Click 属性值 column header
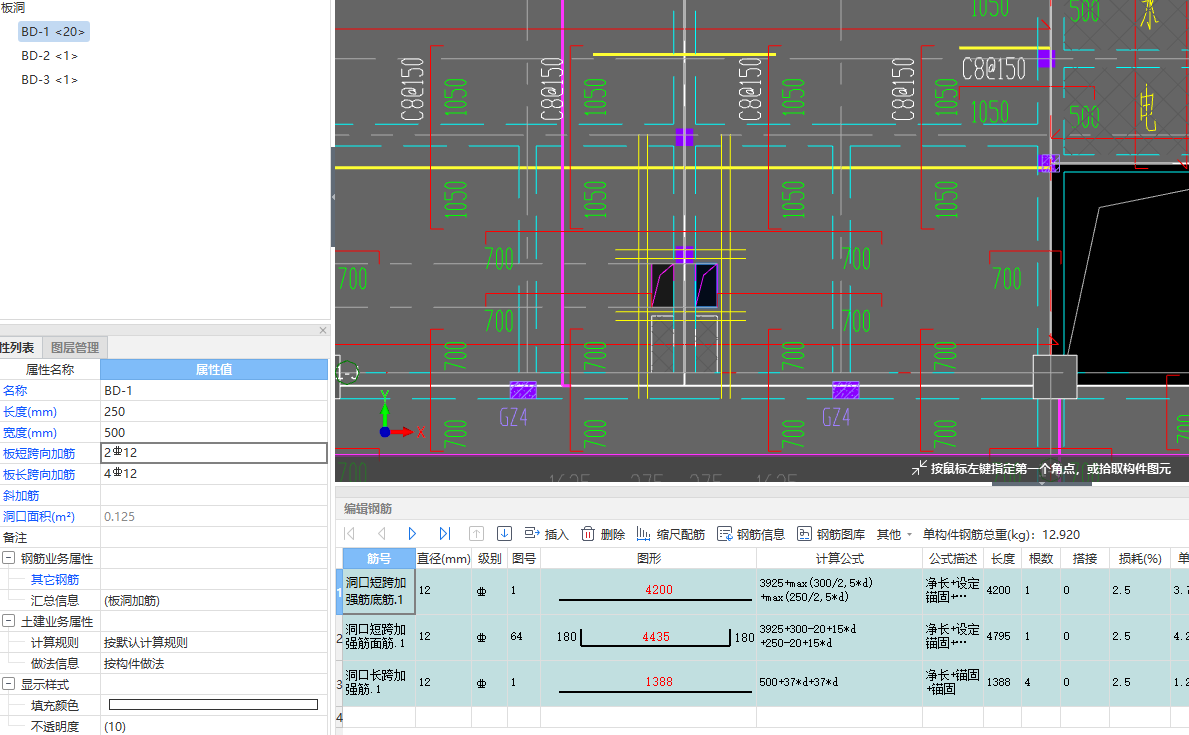Image resolution: width=1189 pixels, height=735 pixels. 214,369
